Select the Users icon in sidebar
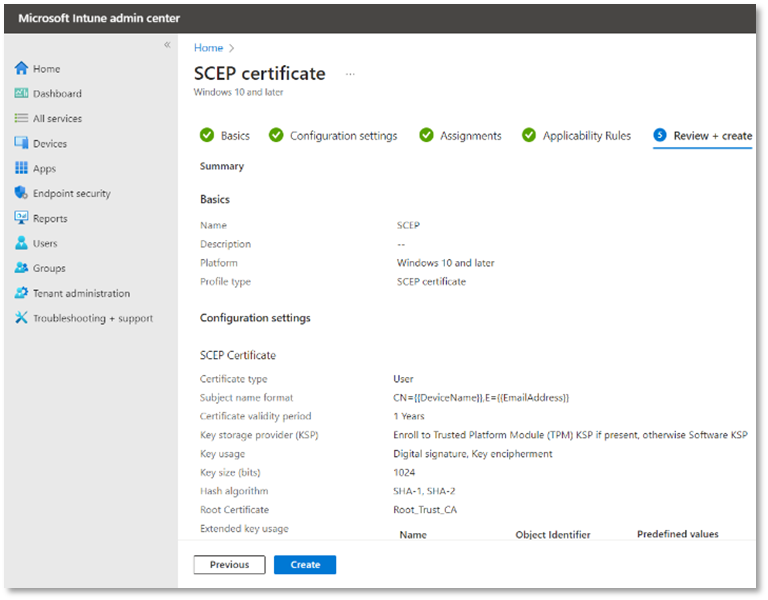This screenshot has width=768, height=600. point(21,244)
